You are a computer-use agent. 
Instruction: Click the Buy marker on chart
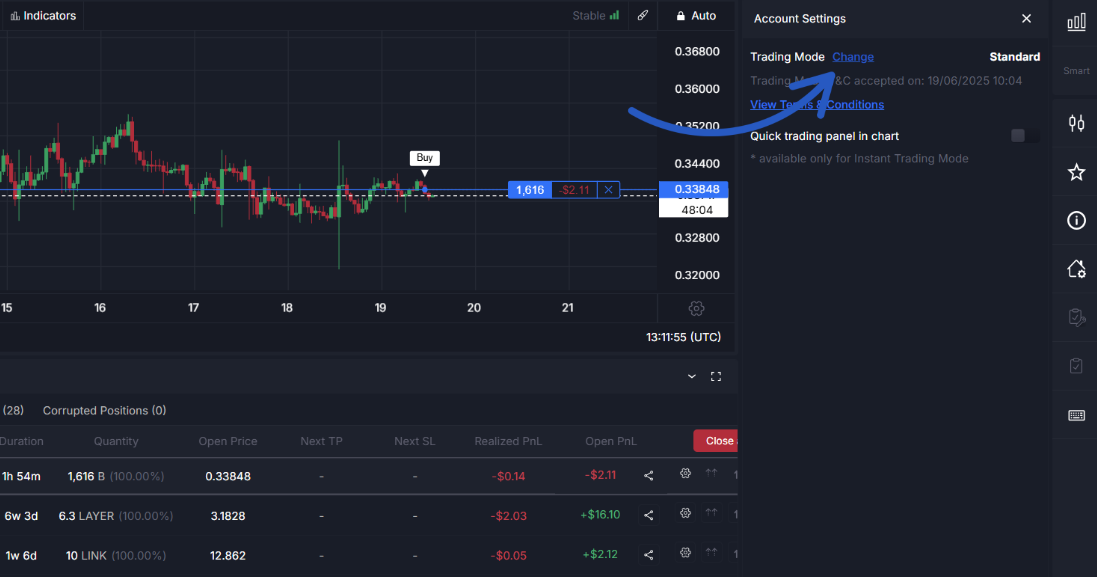(x=424, y=158)
